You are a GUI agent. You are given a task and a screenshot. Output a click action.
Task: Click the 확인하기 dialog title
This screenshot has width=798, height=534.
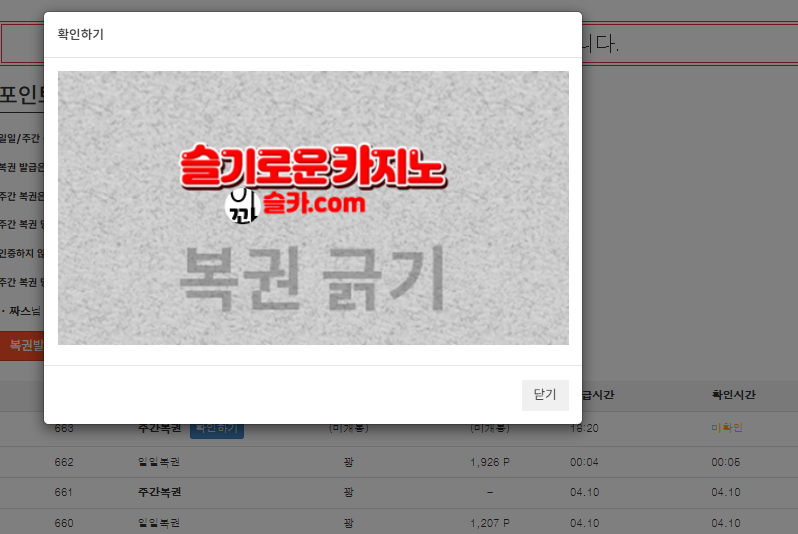[x=81, y=35]
